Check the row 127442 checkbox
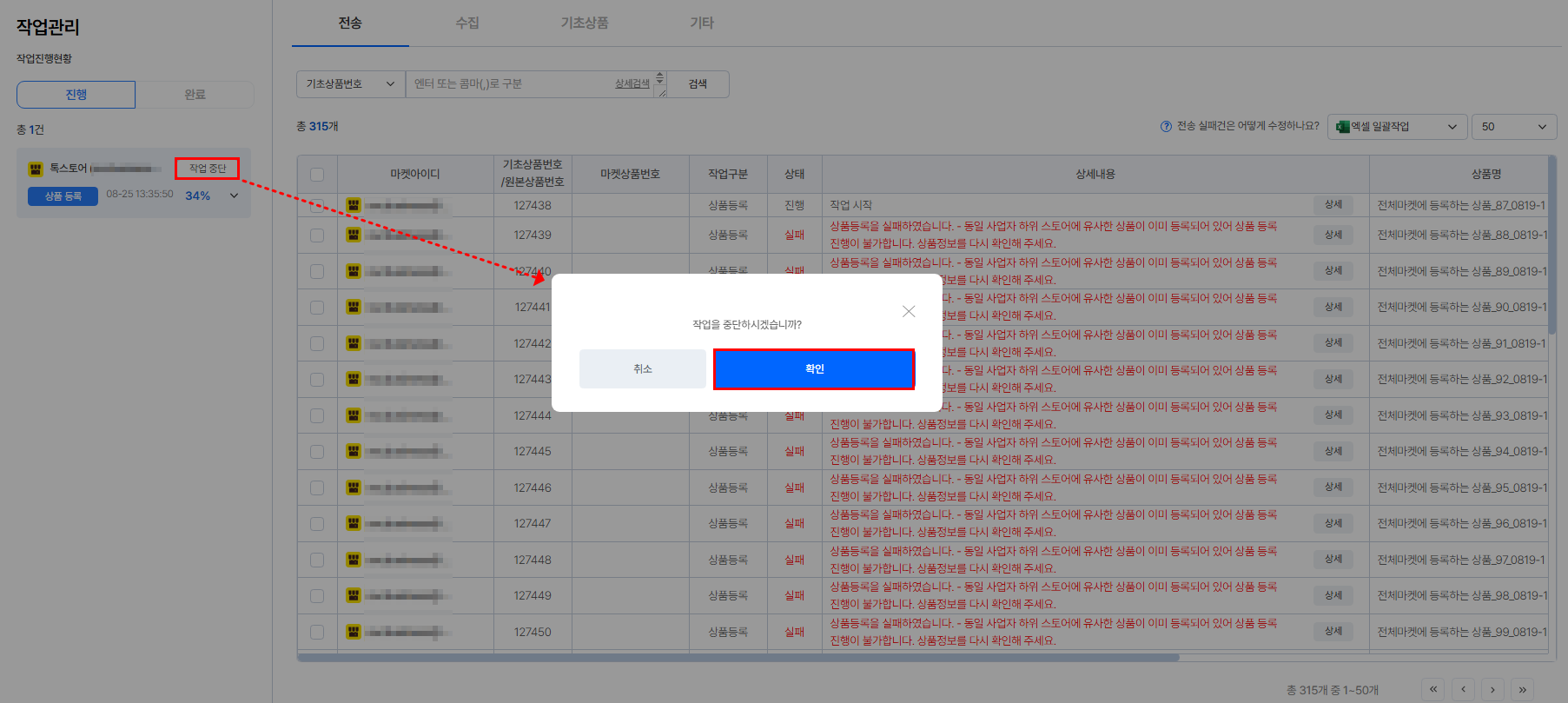The height and width of the screenshot is (703, 1568). click(x=317, y=343)
